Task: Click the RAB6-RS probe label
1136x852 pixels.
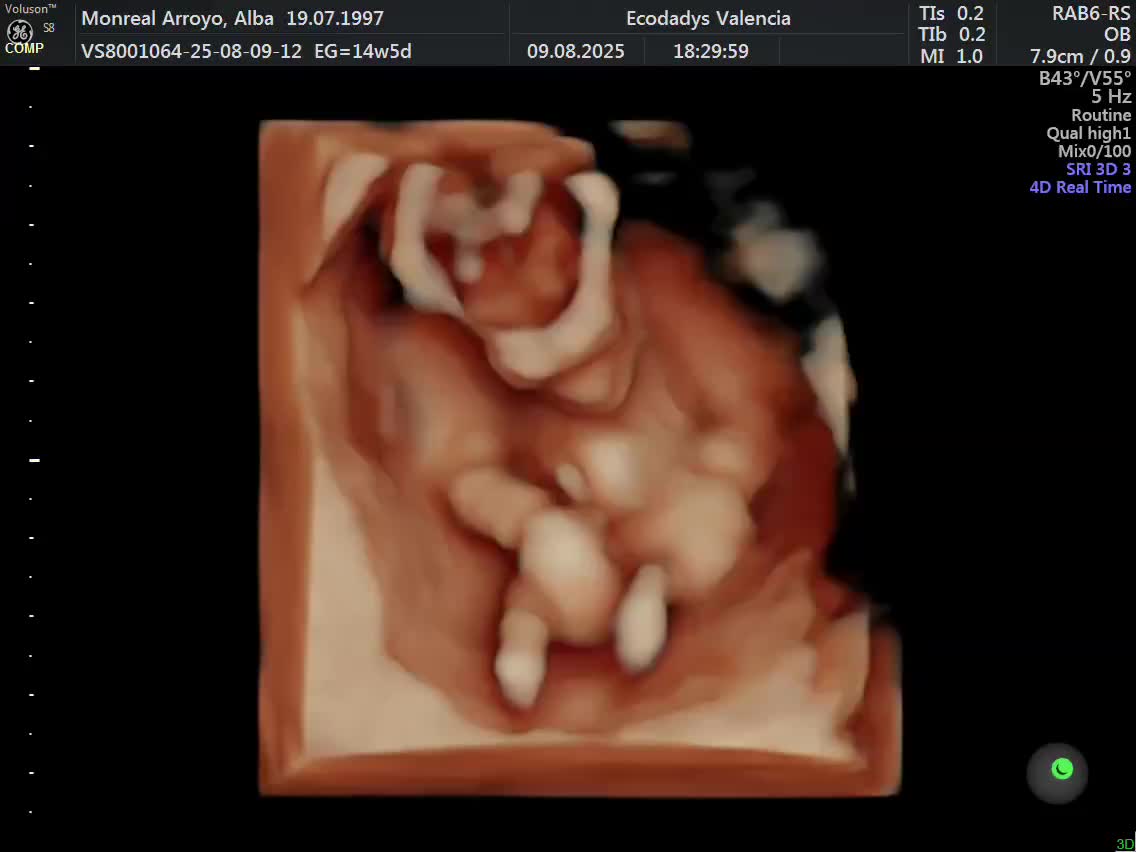Action: 1091,14
